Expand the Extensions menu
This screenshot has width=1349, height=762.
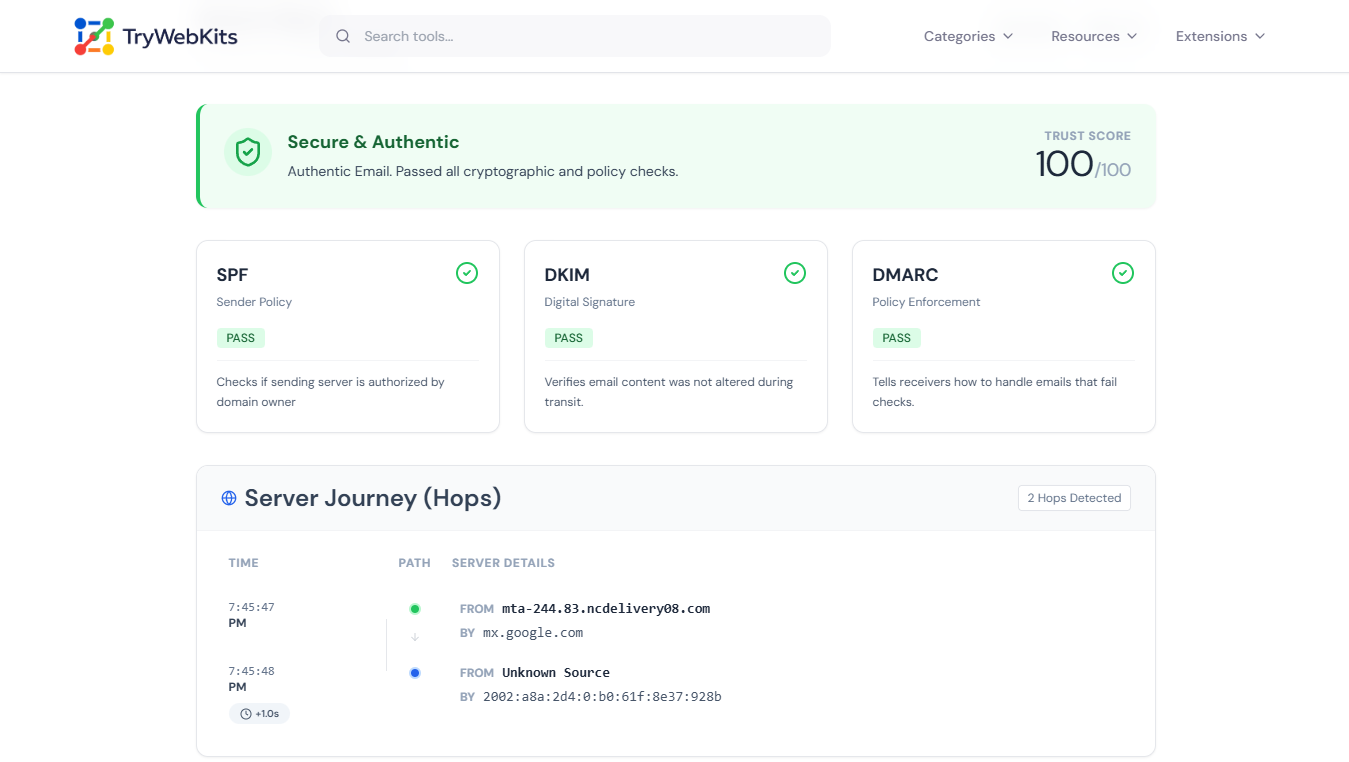[1219, 36]
